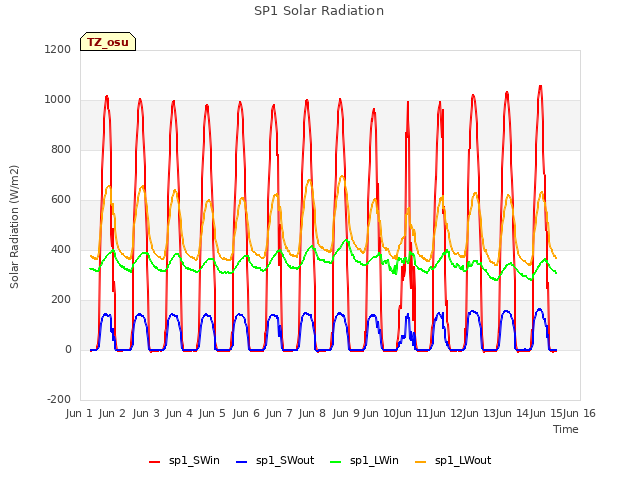Image resolution: width=640 pixels, height=480 pixels.
Task: Click the -200 y-axis tick label
Action: (x=59, y=399)
